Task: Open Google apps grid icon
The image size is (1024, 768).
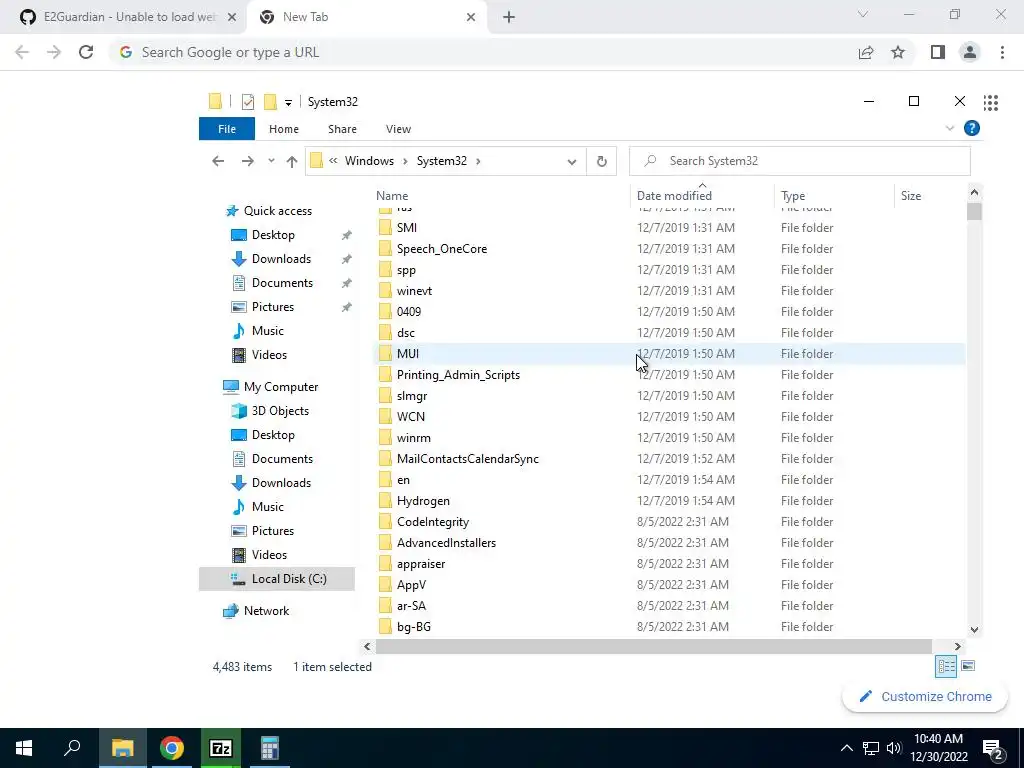Action: (991, 103)
